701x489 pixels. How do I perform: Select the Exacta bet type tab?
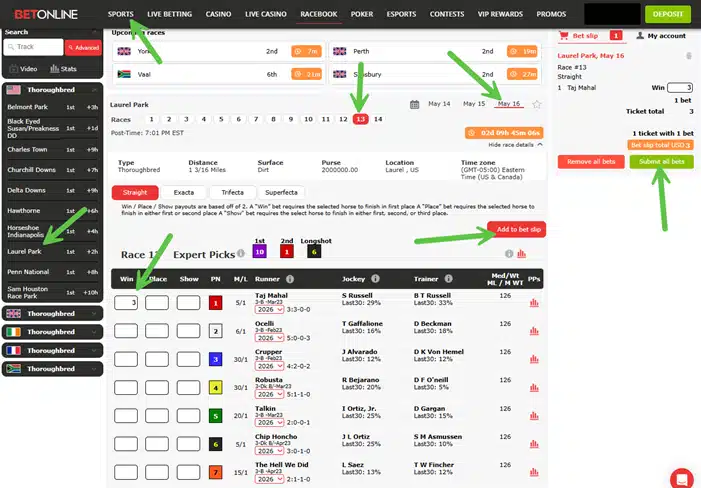click(x=184, y=193)
